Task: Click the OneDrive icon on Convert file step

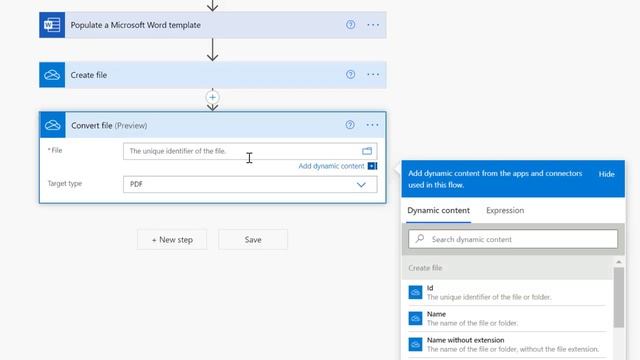Action: [x=53, y=125]
